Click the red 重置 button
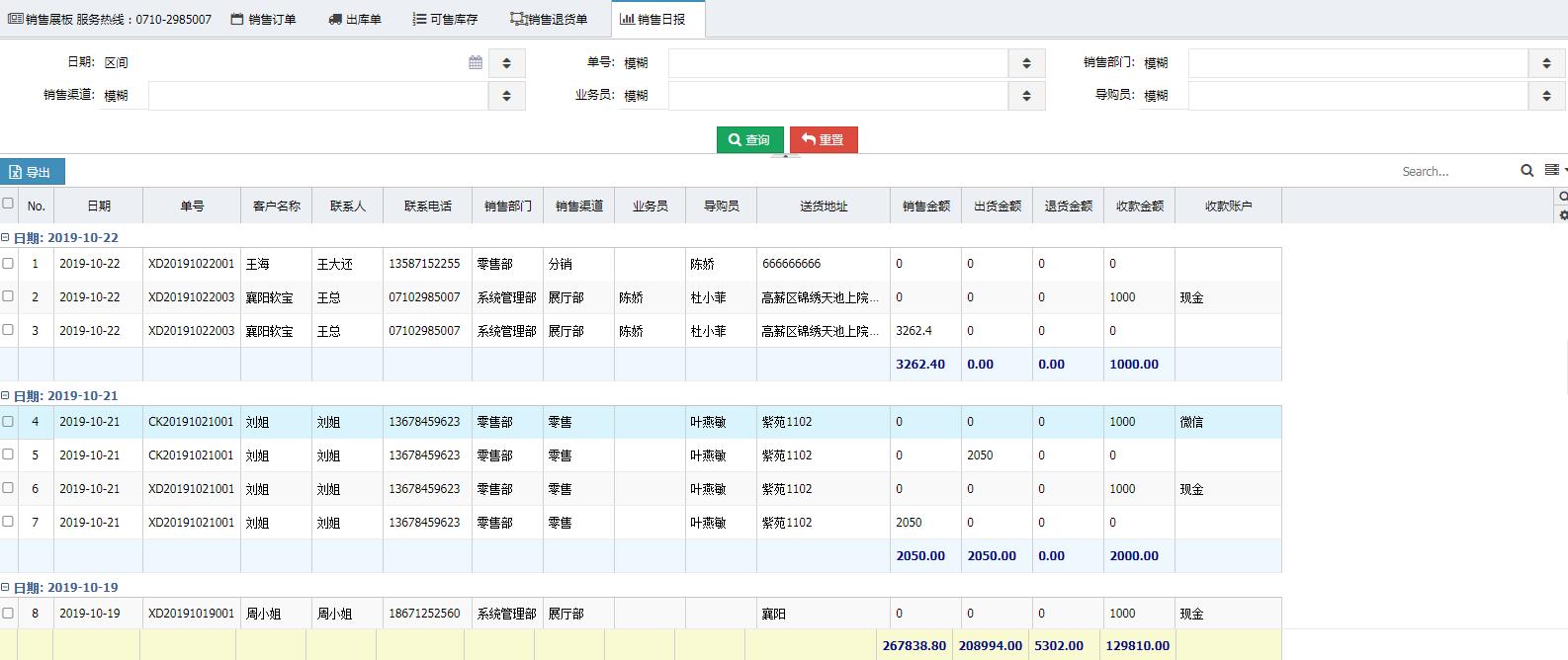 click(x=824, y=139)
